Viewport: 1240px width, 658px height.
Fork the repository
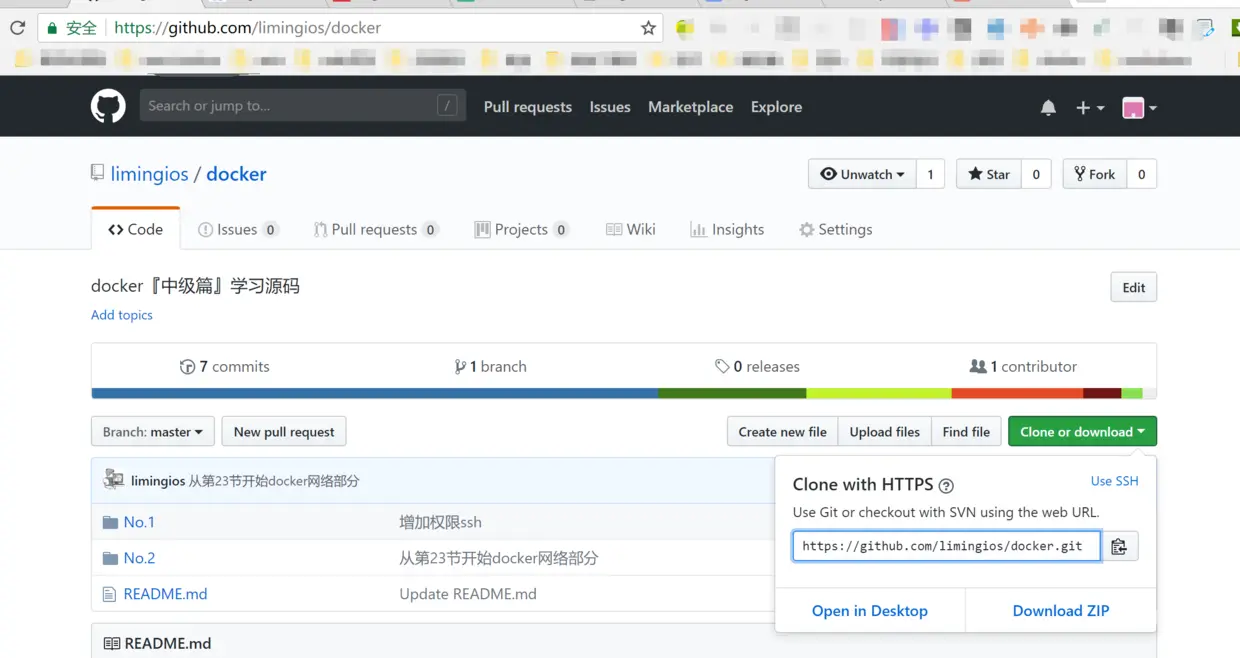[x=1094, y=174]
